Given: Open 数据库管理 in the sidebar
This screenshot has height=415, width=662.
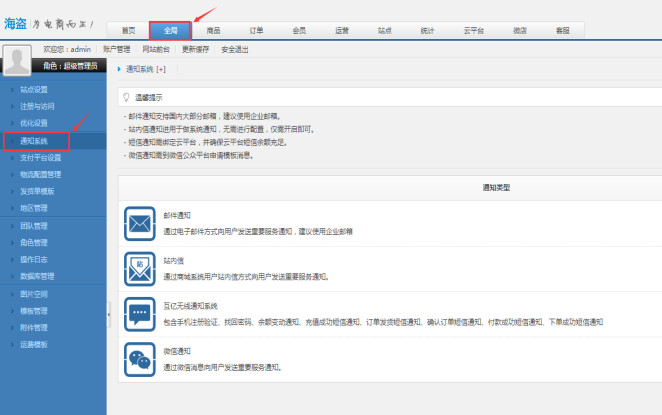Looking at the screenshot, I should coord(38,276).
